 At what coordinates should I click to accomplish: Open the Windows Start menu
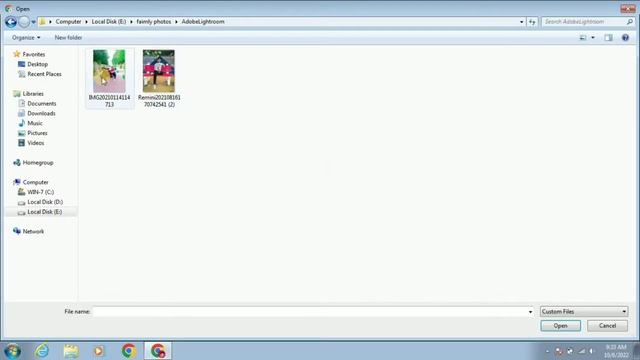tap(12, 351)
